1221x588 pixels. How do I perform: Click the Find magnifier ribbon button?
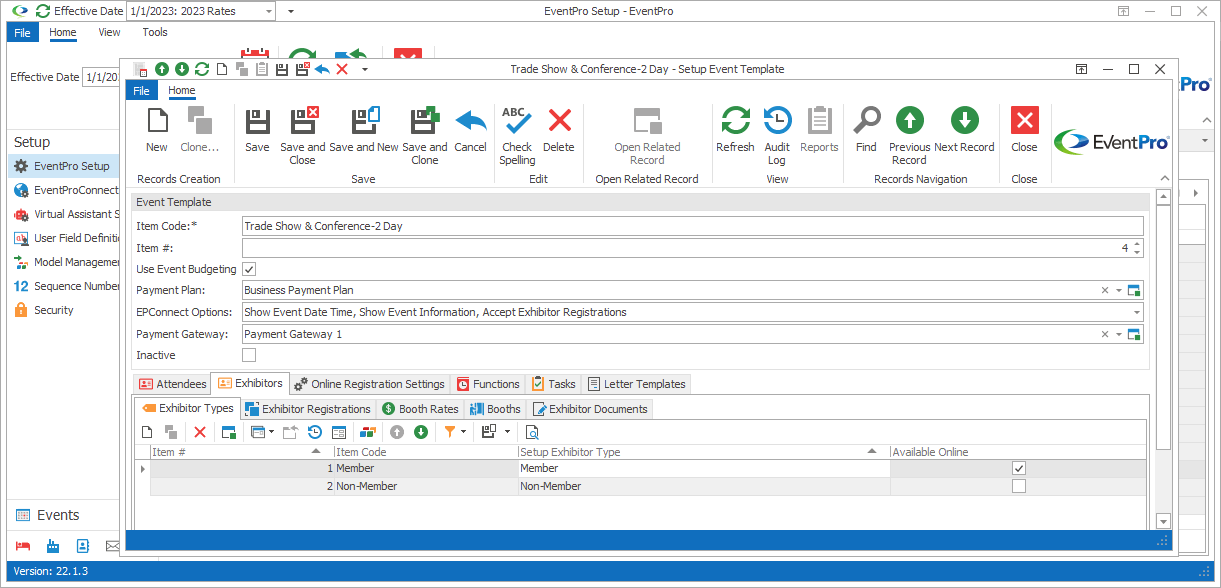coord(866,131)
